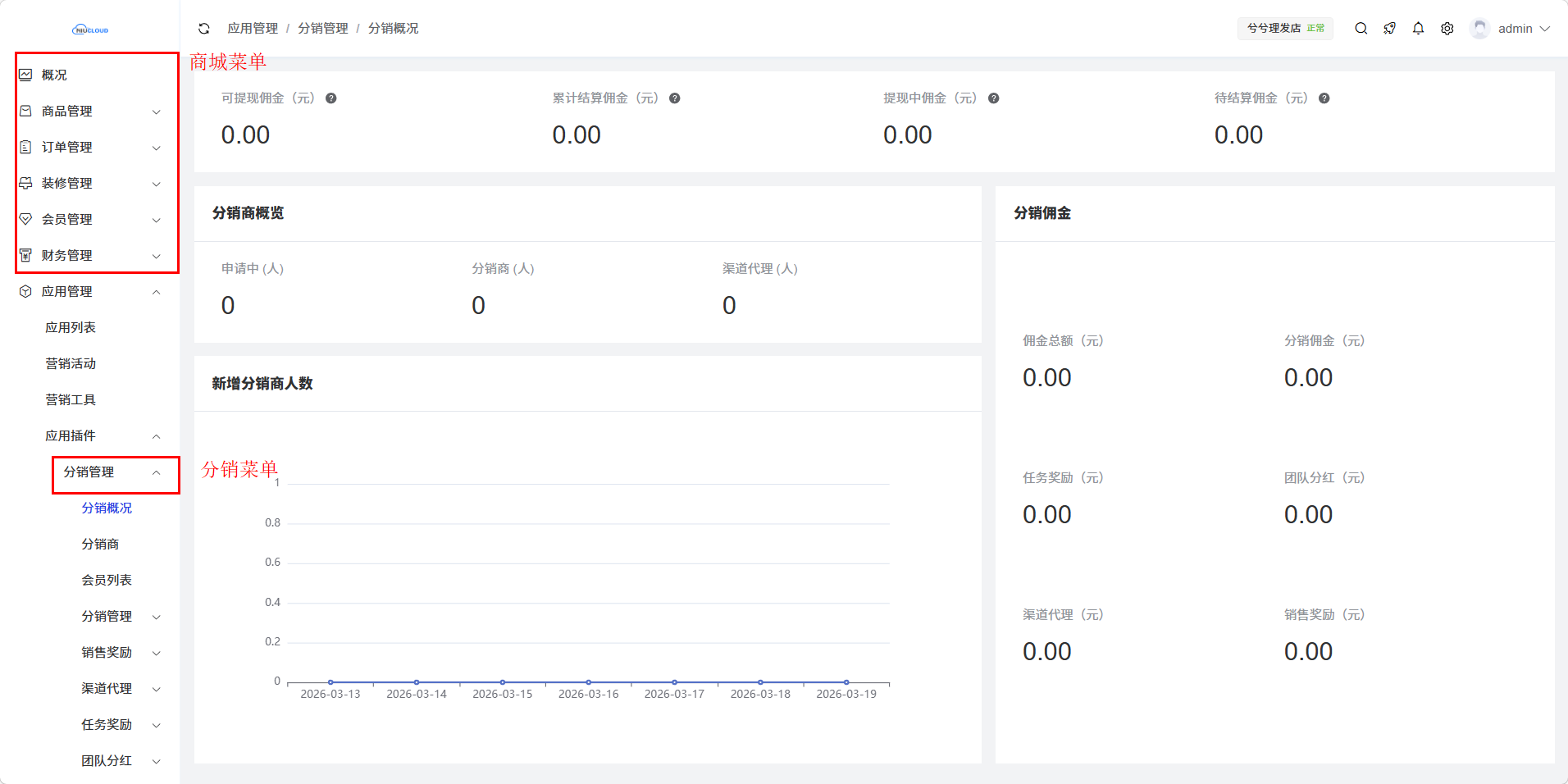This screenshot has height=784, width=1568.
Task: Click help icon next to 可提现佣金
Action: [x=331, y=98]
